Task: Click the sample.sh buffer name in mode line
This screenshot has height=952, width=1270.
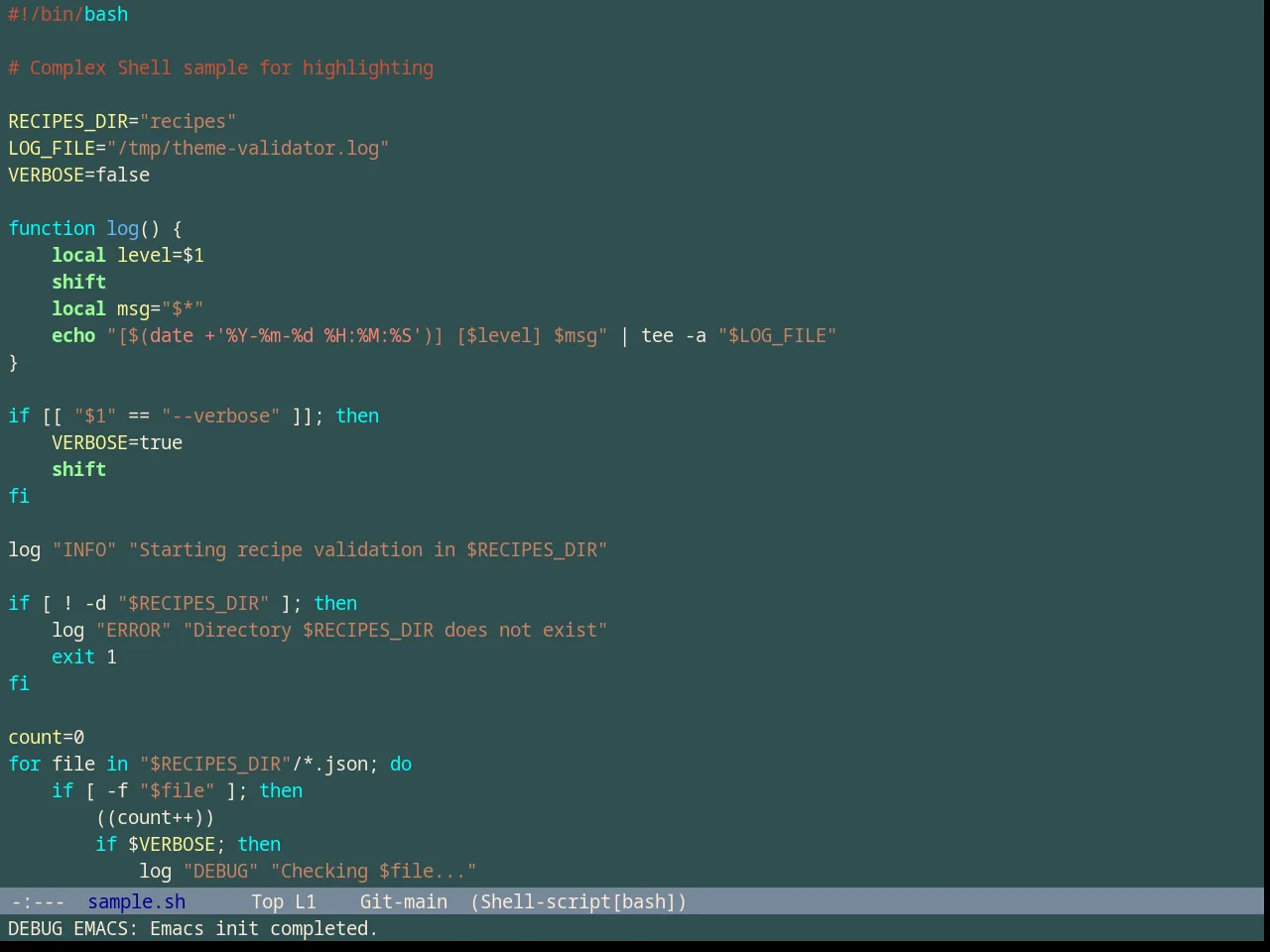Action: [x=136, y=901]
